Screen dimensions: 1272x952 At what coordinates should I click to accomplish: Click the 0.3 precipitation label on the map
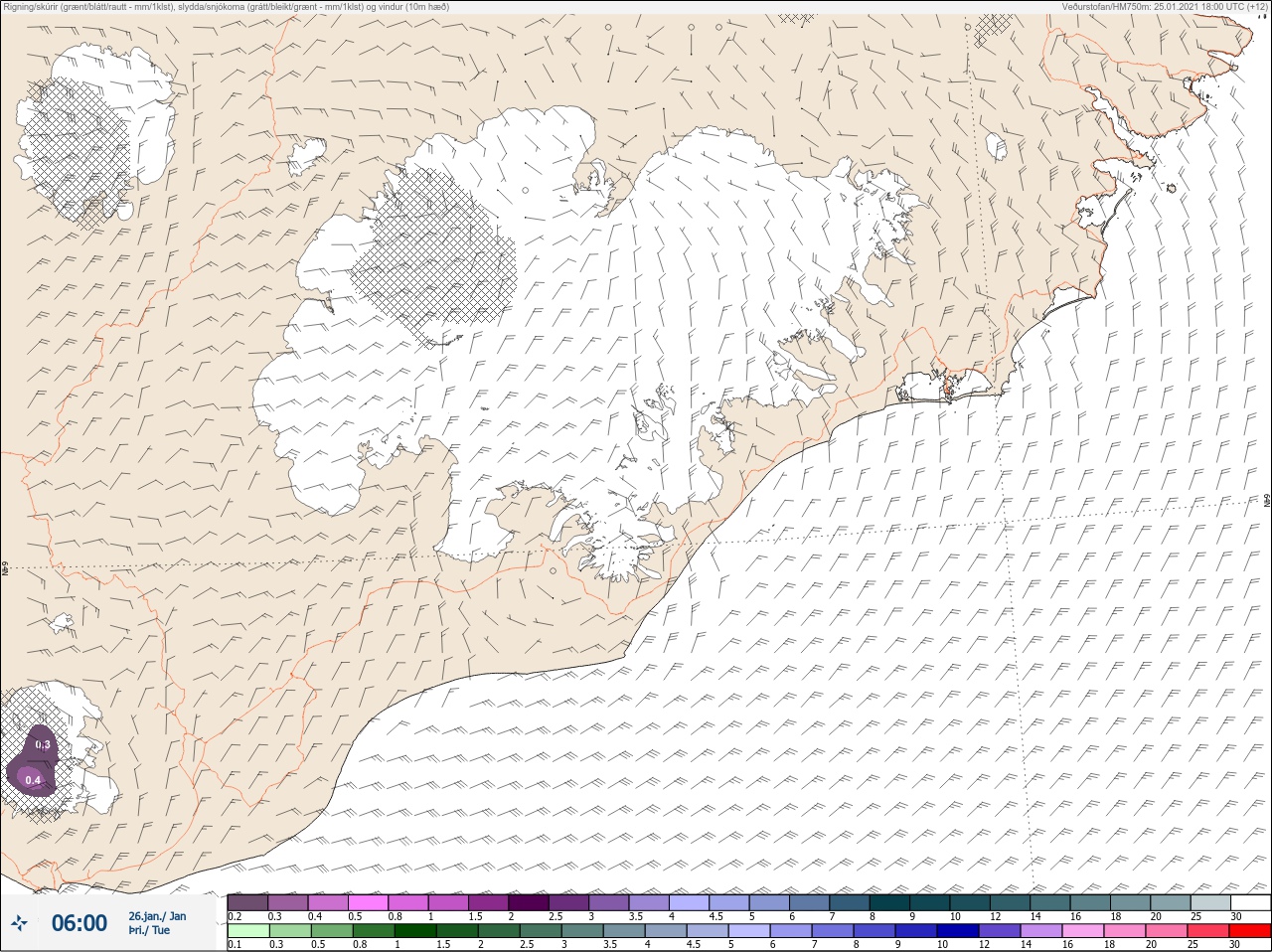43,744
